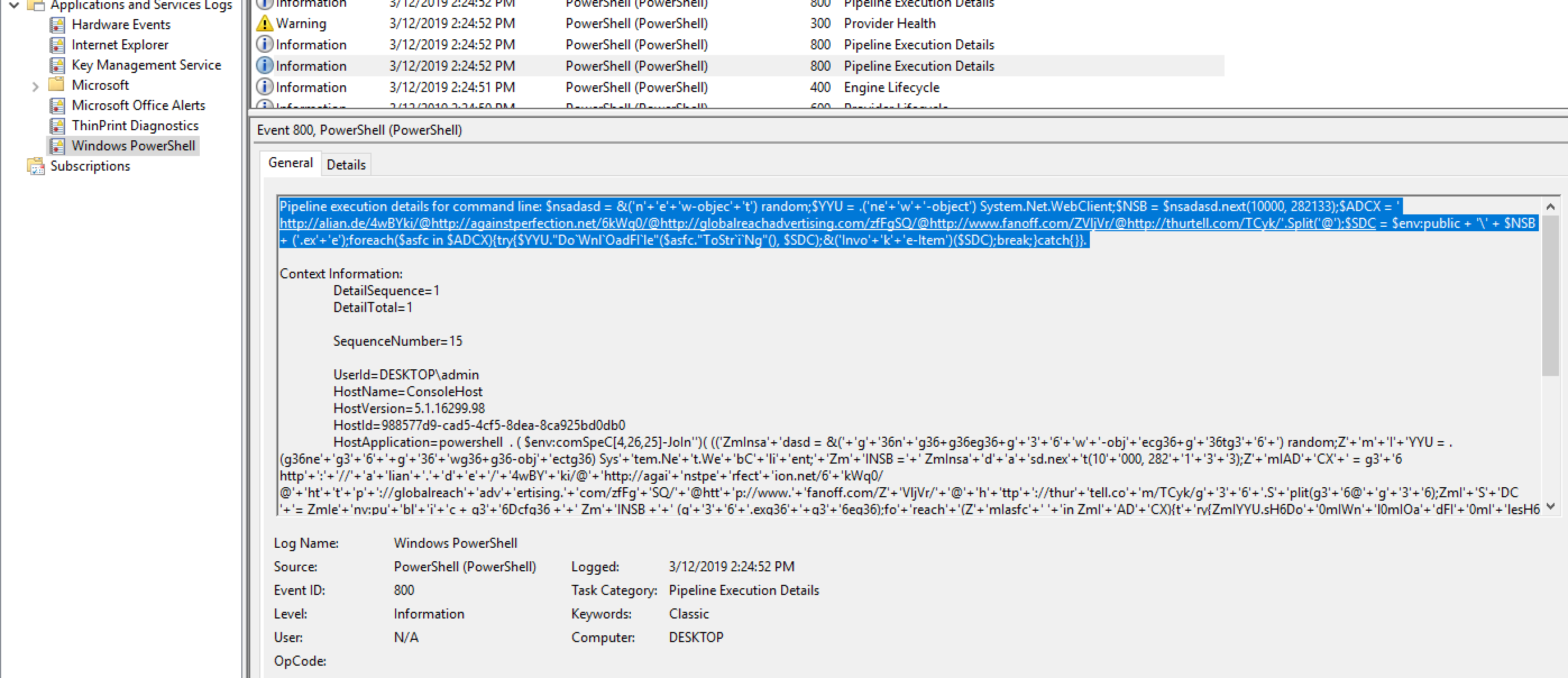Click the Hardware Events log icon

tap(57, 25)
